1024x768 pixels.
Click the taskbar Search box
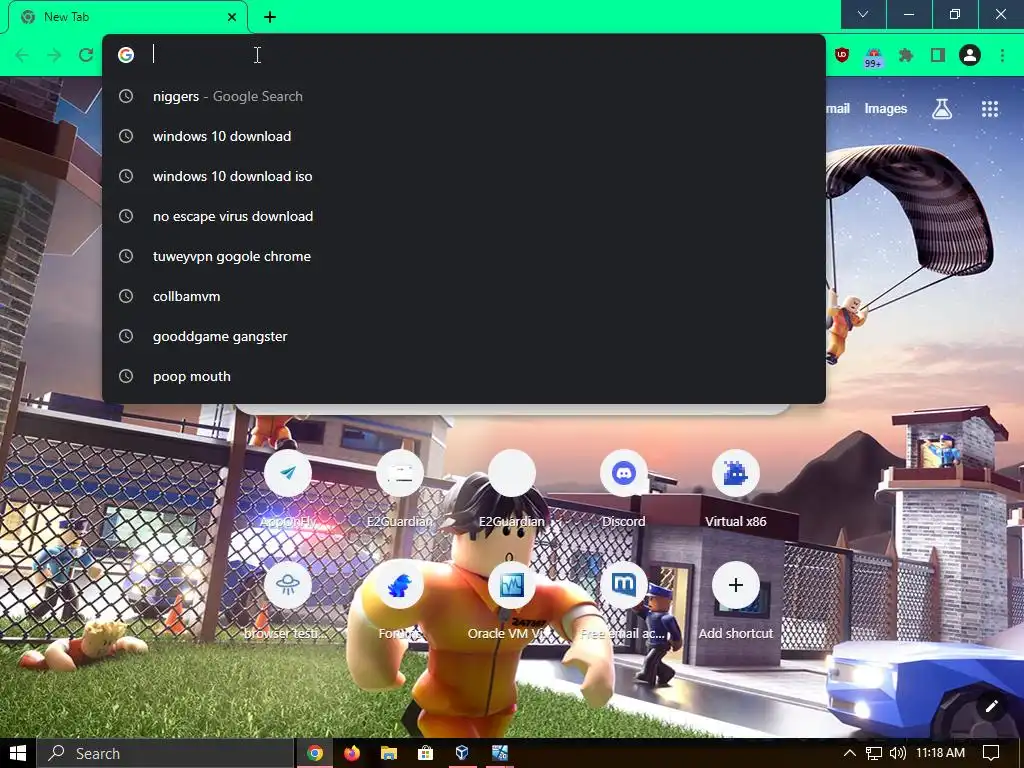165,753
